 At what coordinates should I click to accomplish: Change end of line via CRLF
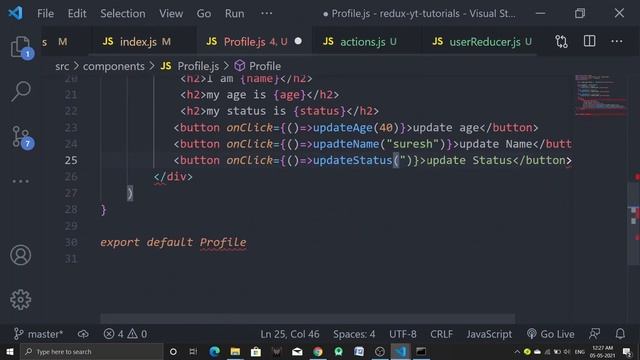(441, 334)
